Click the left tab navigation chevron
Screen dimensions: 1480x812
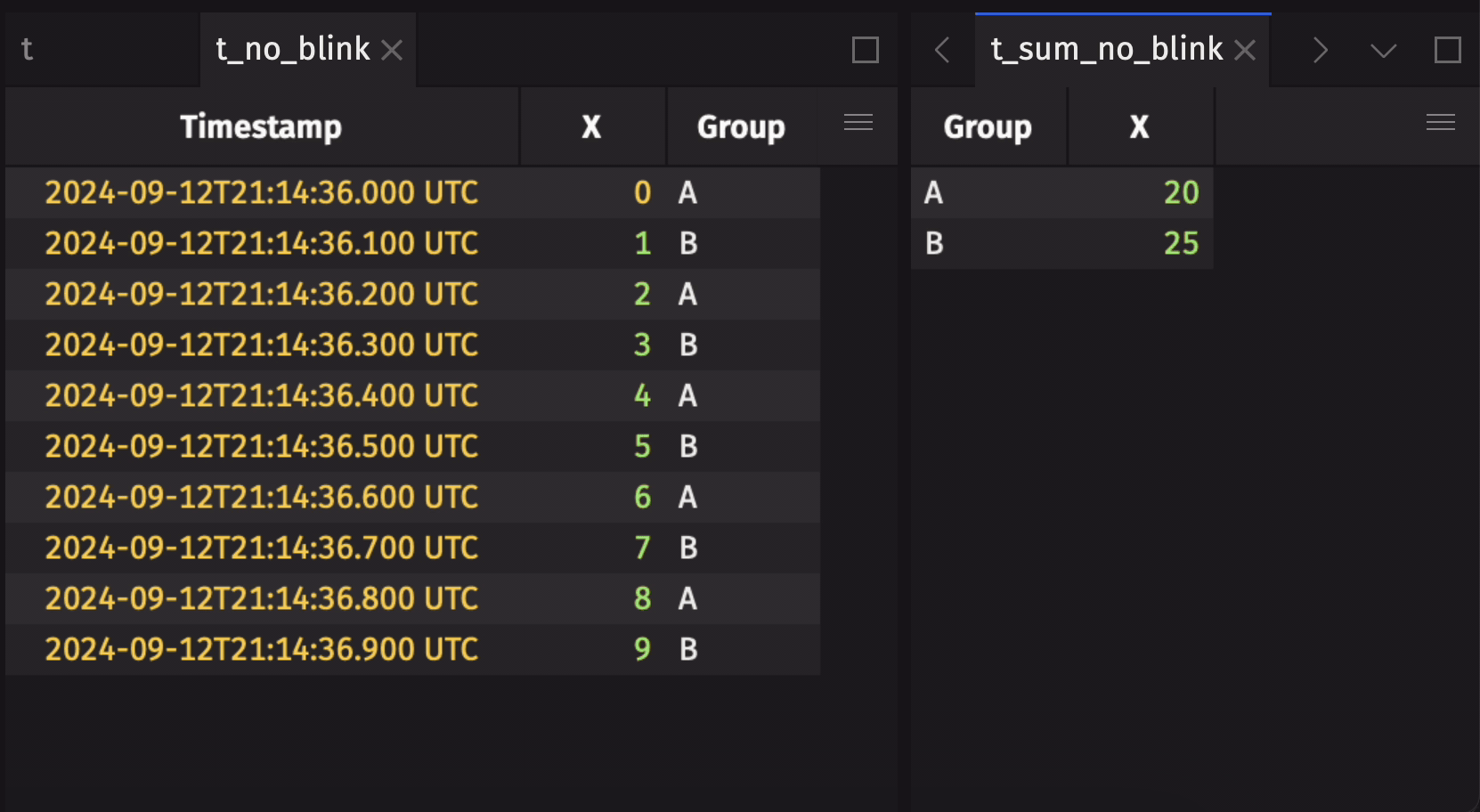click(x=941, y=51)
